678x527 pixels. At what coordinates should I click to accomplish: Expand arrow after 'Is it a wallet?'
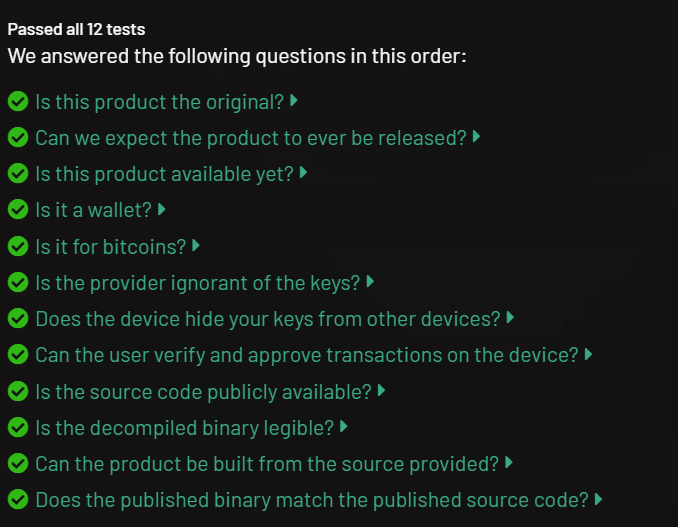[x=162, y=209]
